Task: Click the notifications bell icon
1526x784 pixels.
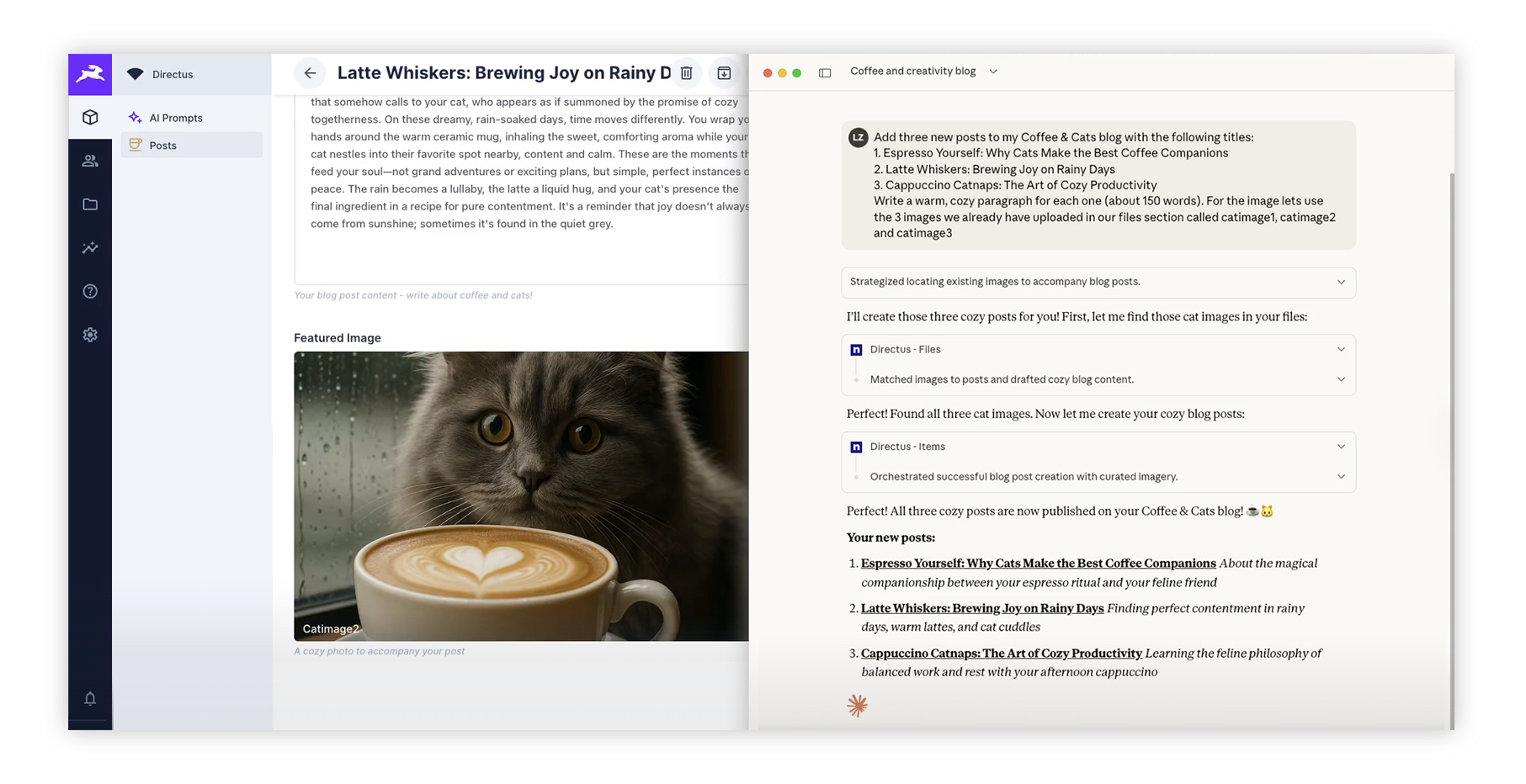Action: 90,698
